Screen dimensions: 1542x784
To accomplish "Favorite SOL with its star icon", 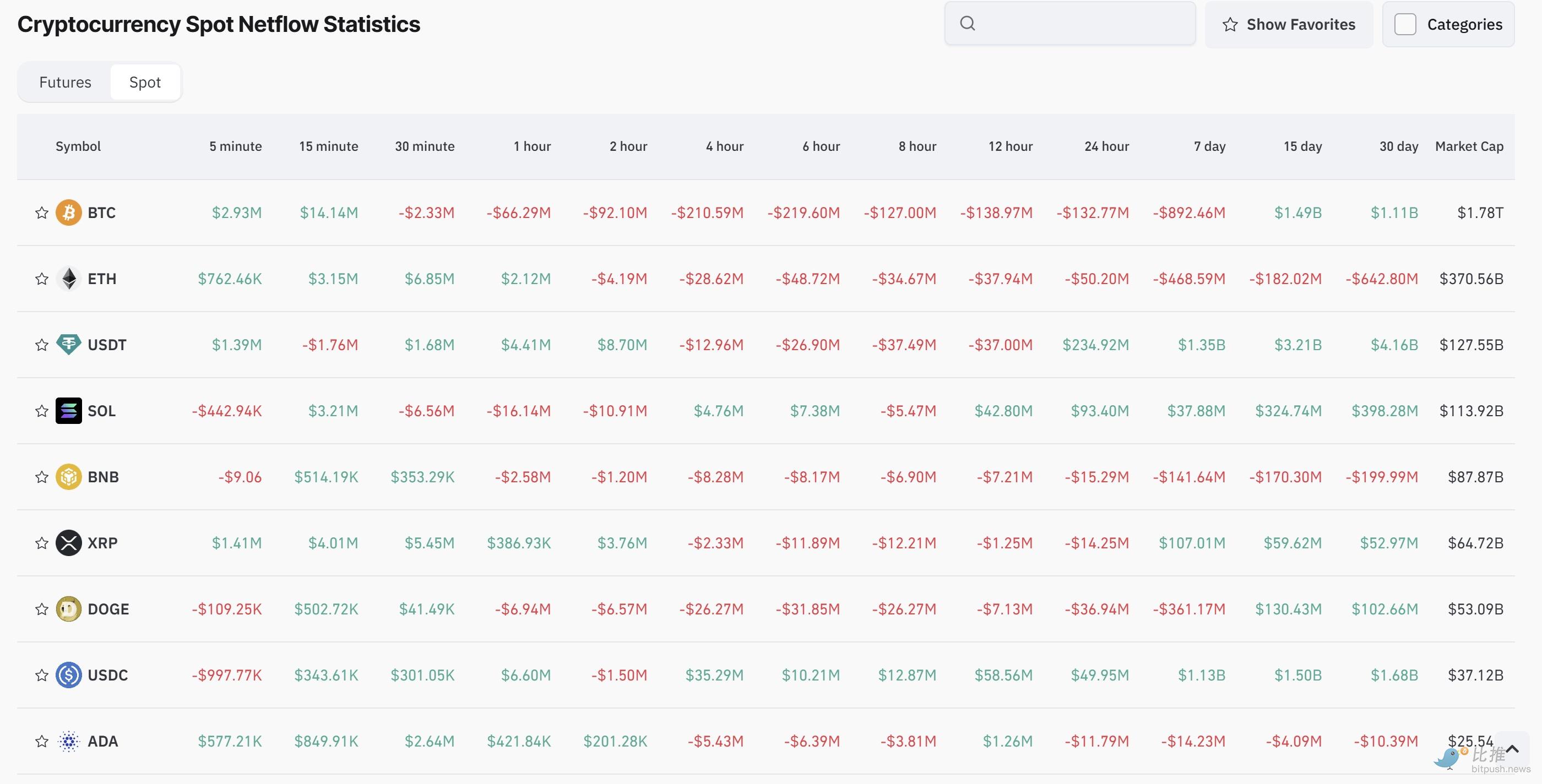I will click(41, 411).
